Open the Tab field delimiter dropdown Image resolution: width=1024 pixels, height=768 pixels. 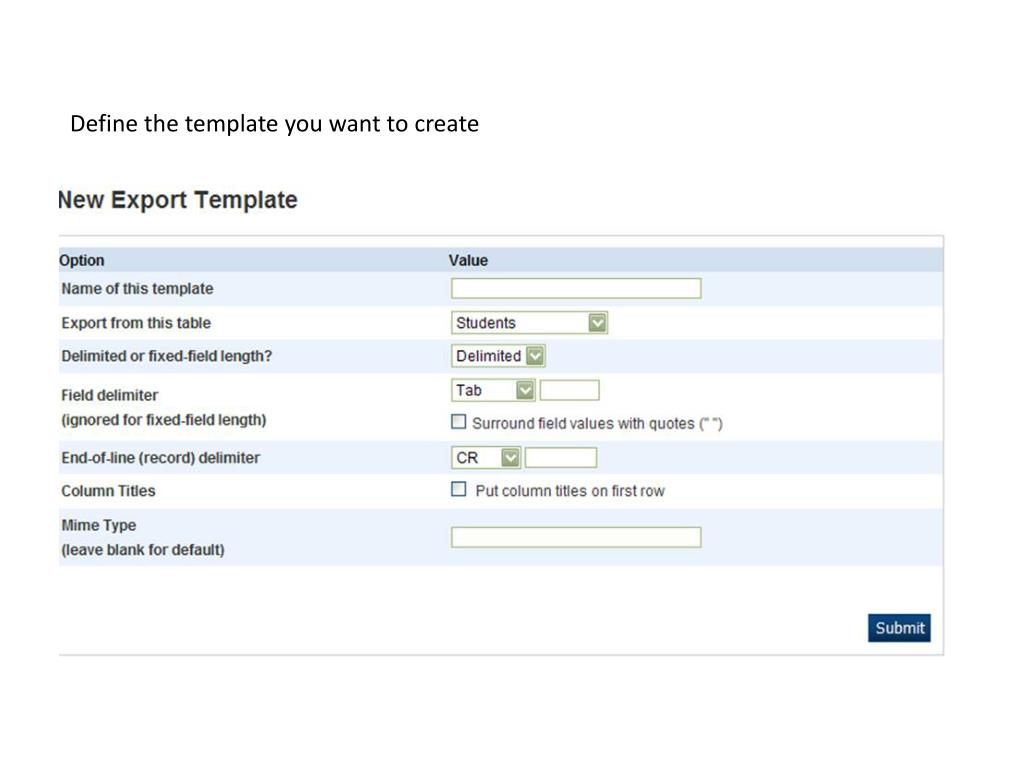pyautogui.click(x=493, y=391)
